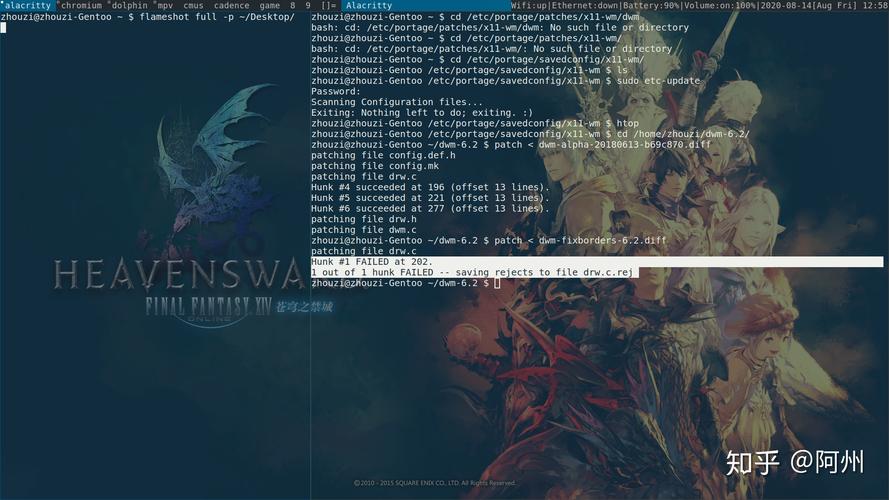Click the 'Password:' line

(x=336, y=91)
